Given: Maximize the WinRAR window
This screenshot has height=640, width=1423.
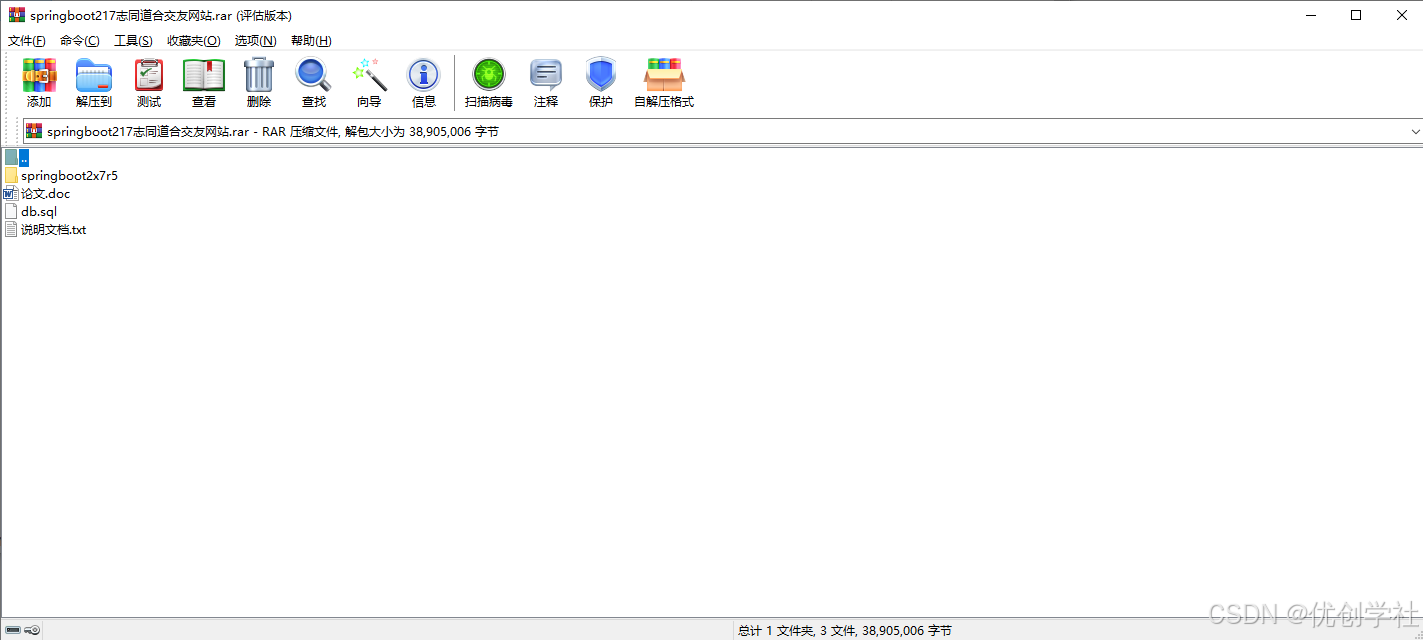Looking at the screenshot, I should tap(1356, 15).
